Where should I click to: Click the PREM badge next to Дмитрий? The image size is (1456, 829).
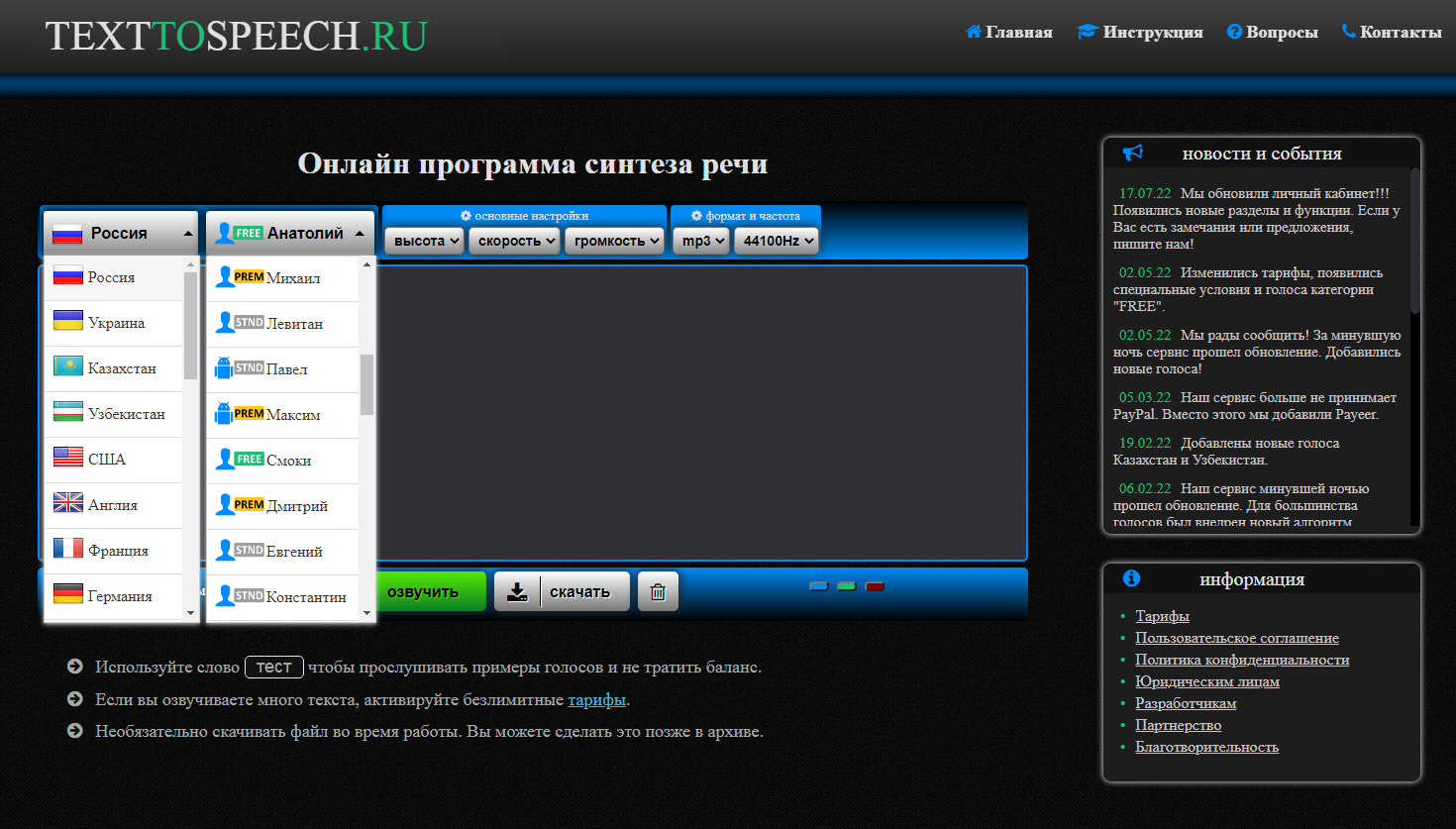(249, 505)
